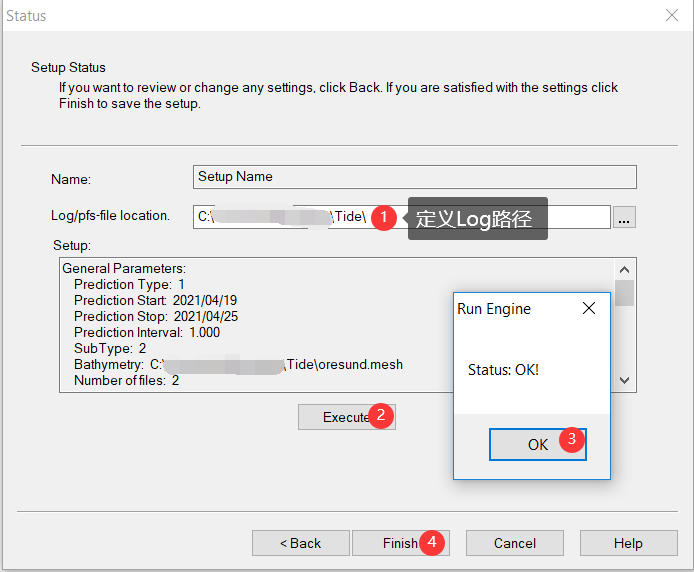Open Help for the Status page
The width and height of the screenshot is (694, 572).
(x=628, y=543)
